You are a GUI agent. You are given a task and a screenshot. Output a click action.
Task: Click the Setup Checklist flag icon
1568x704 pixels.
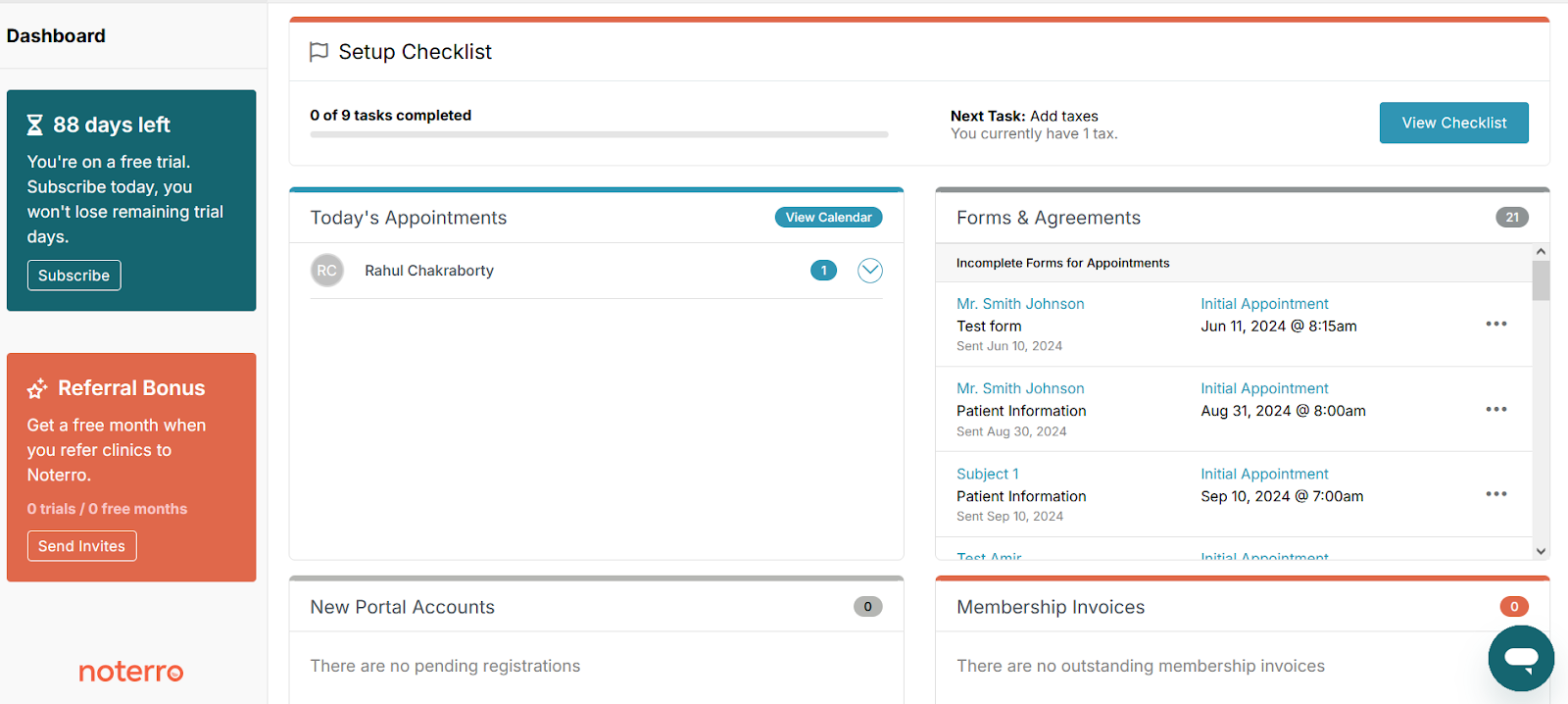pos(318,51)
